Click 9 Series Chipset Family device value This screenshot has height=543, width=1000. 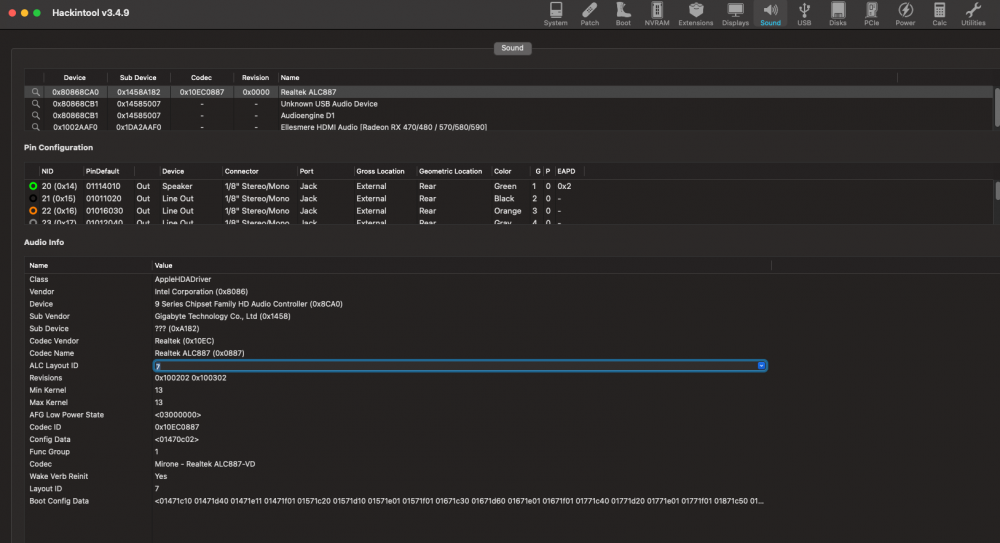pyautogui.click(x=249, y=304)
